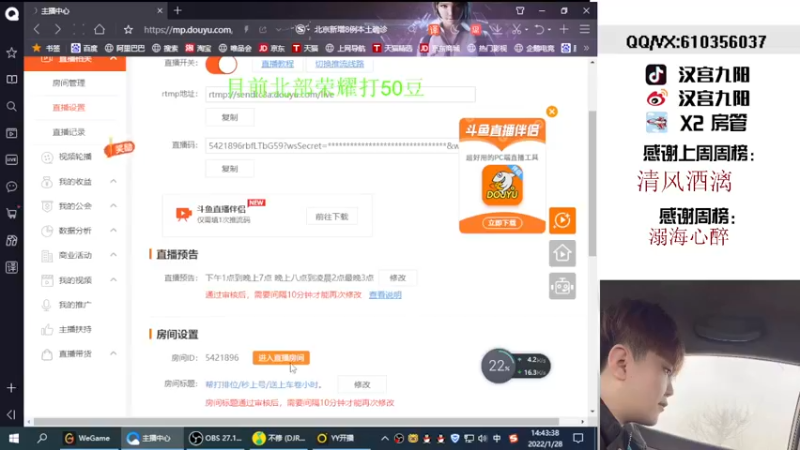The image size is (800, 450).
Task: Click the 直播码 input field
Action: click(x=333, y=145)
